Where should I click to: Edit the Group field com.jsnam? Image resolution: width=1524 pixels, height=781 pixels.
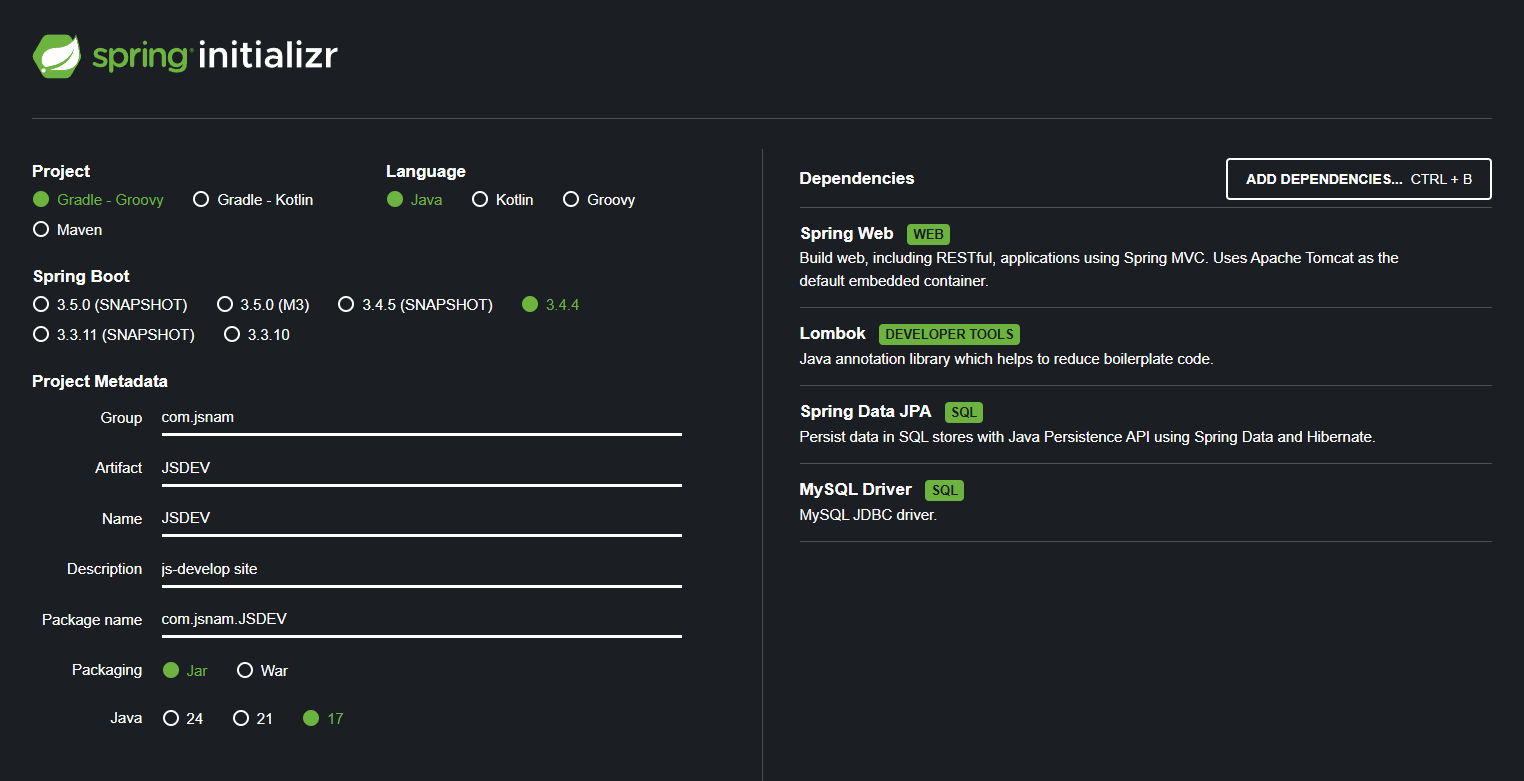pos(421,418)
